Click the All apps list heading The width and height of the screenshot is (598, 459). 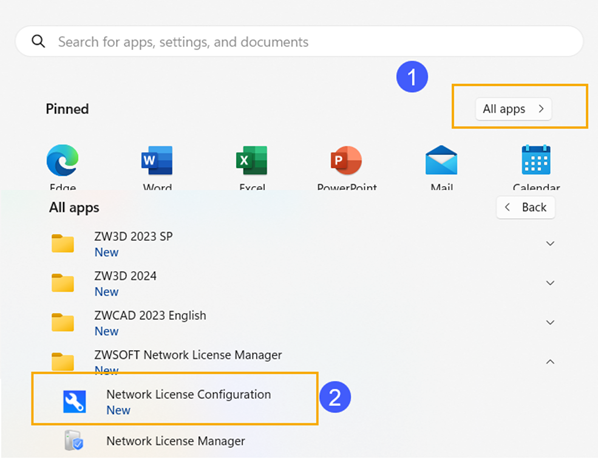pyautogui.click(x=74, y=208)
